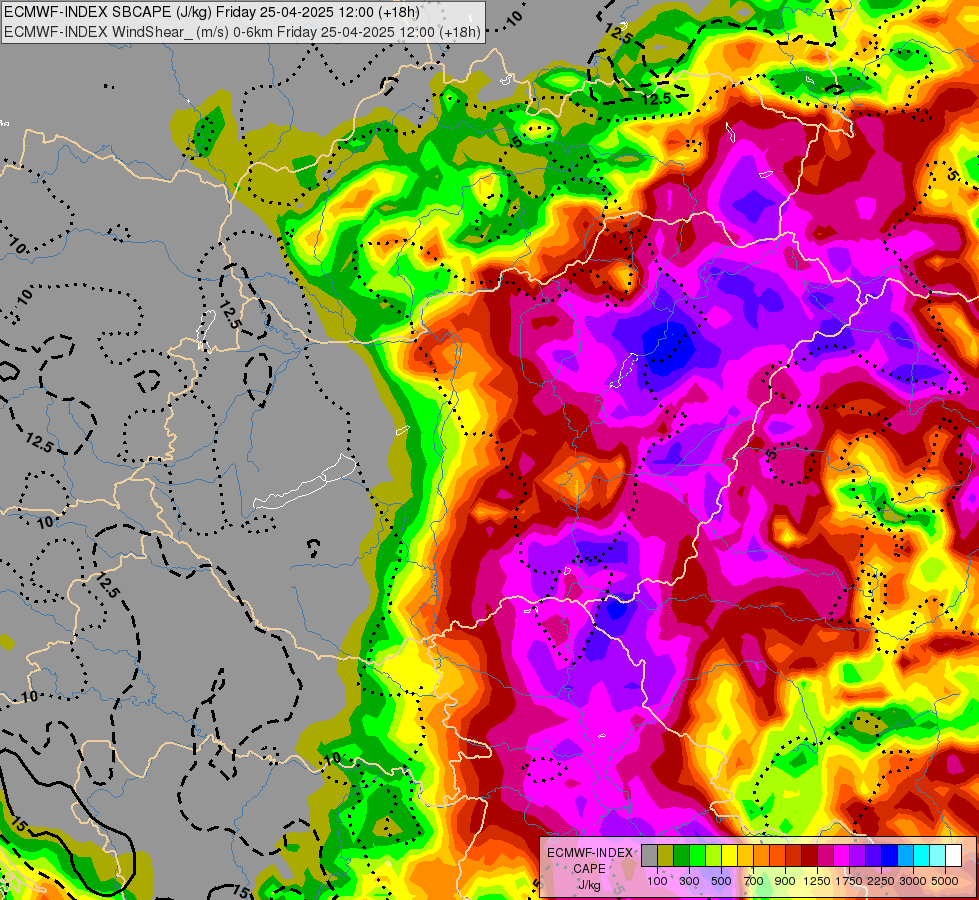Click the 1250 value in the legend scale
The width and height of the screenshot is (979, 900).
pyautogui.click(x=817, y=881)
